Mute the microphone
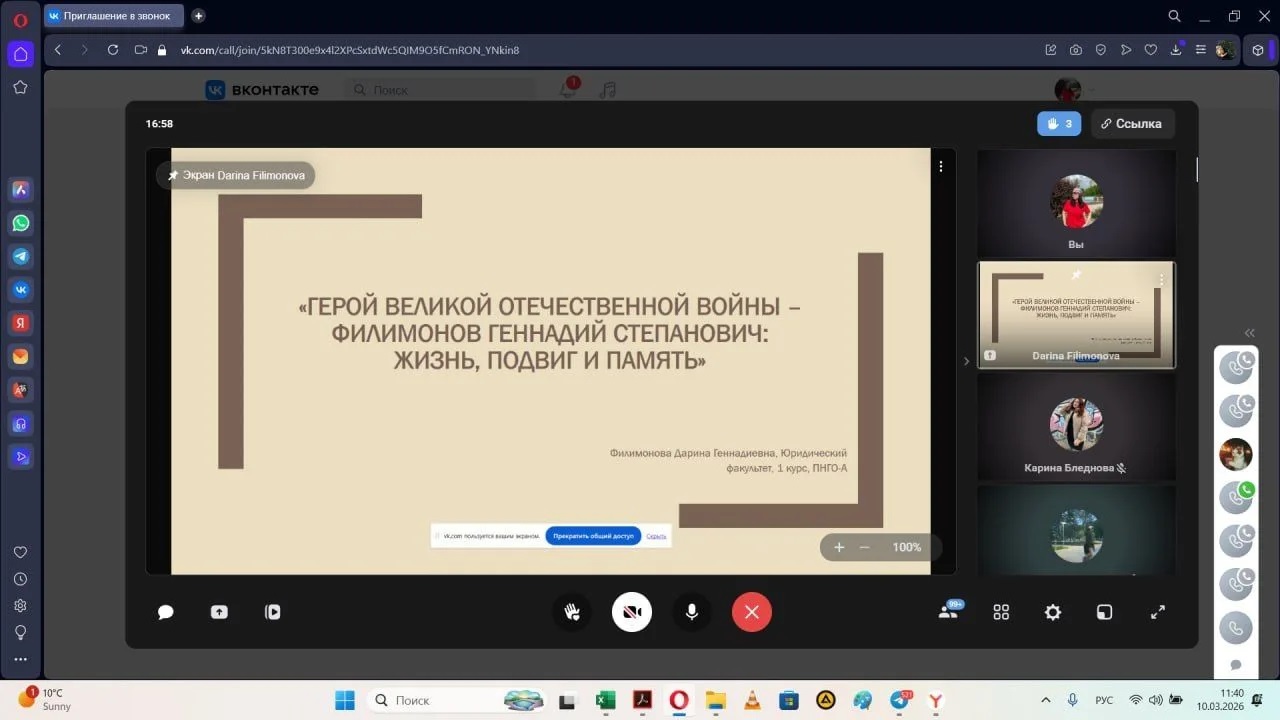The width and height of the screenshot is (1280, 720). click(x=691, y=612)
